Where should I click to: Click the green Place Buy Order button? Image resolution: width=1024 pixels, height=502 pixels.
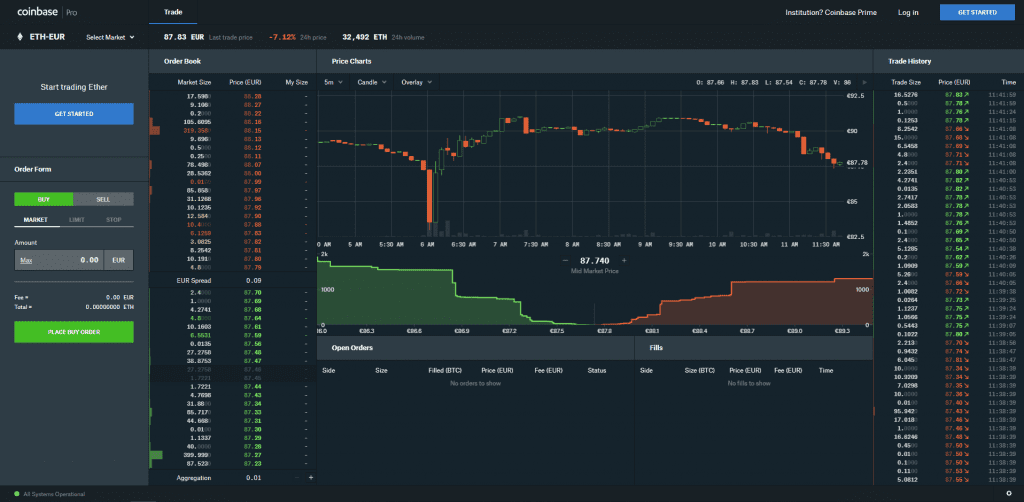[x=74, y=332]
